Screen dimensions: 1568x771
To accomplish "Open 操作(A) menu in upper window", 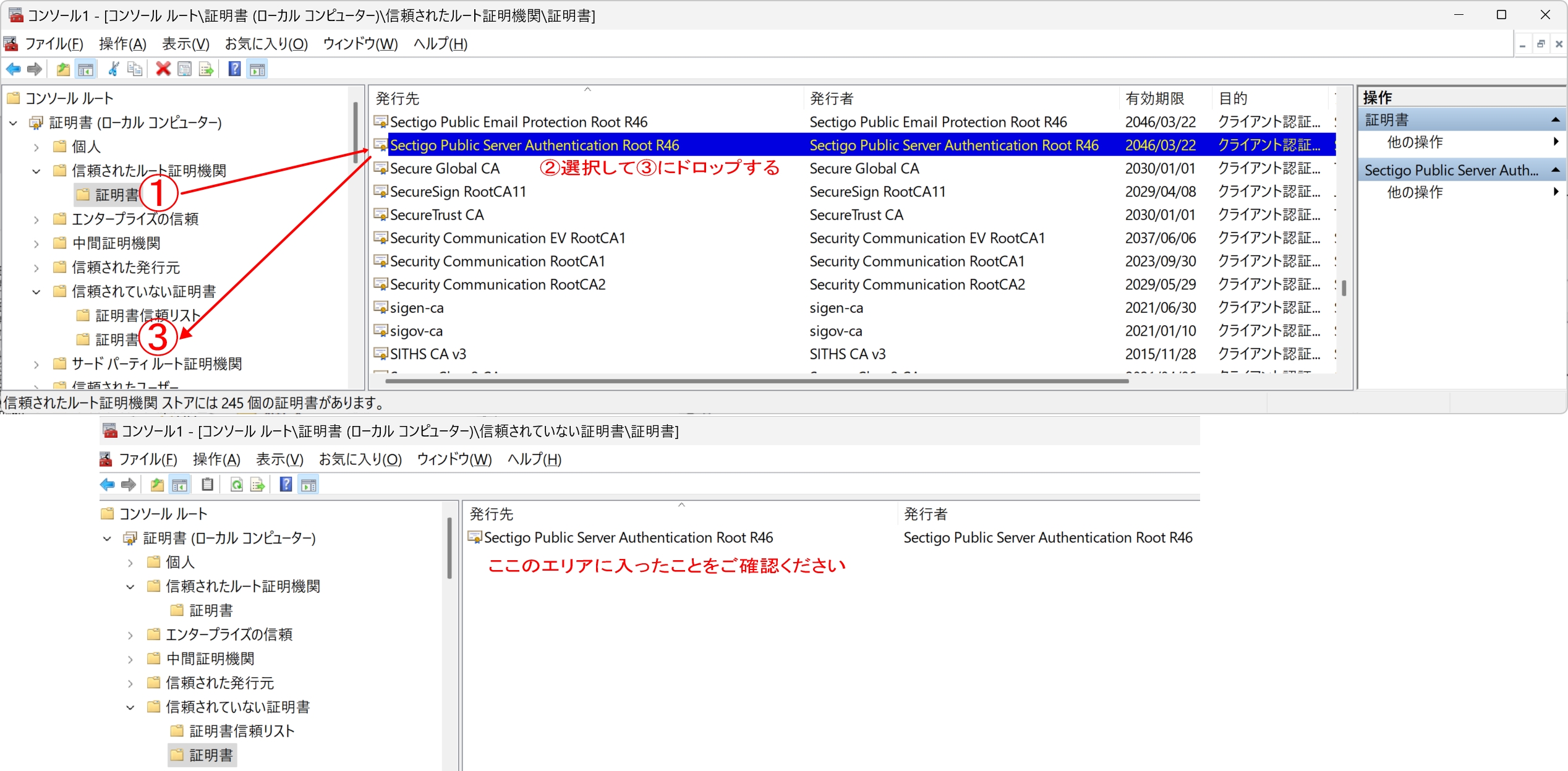I will [x=122, y=44].
